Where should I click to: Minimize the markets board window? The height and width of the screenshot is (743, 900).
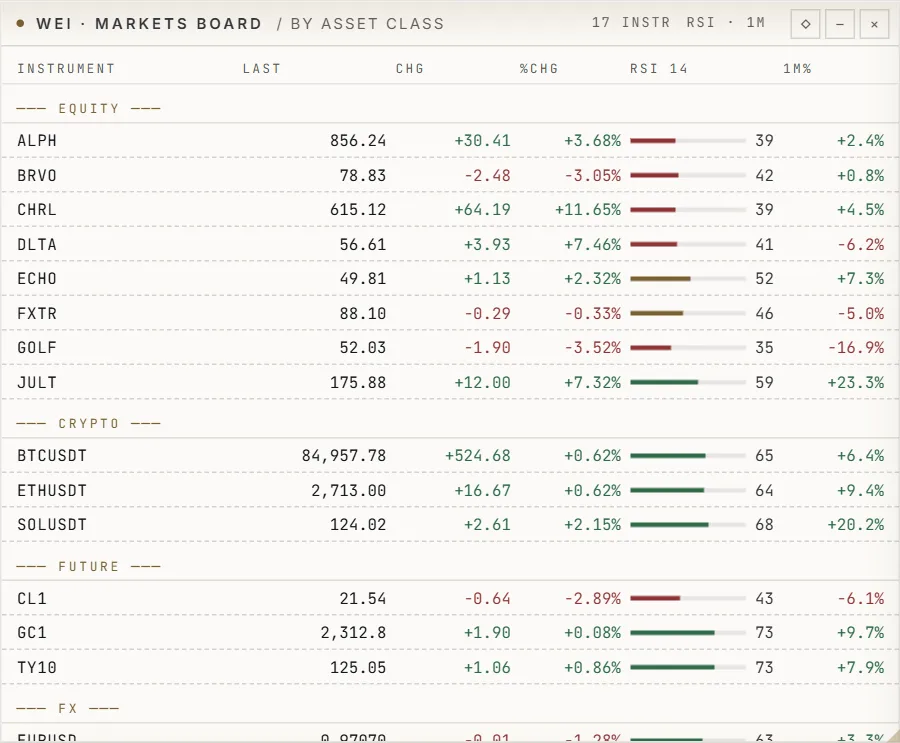point(840,24)
